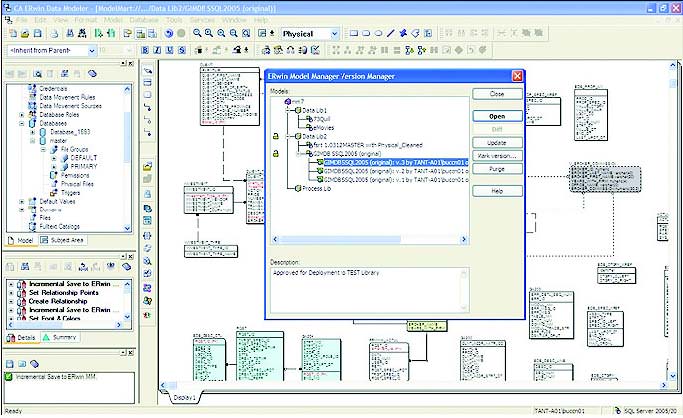Click the Help button in Version Manager
Screen dimensions: 683x418
(x=497, y=191)
